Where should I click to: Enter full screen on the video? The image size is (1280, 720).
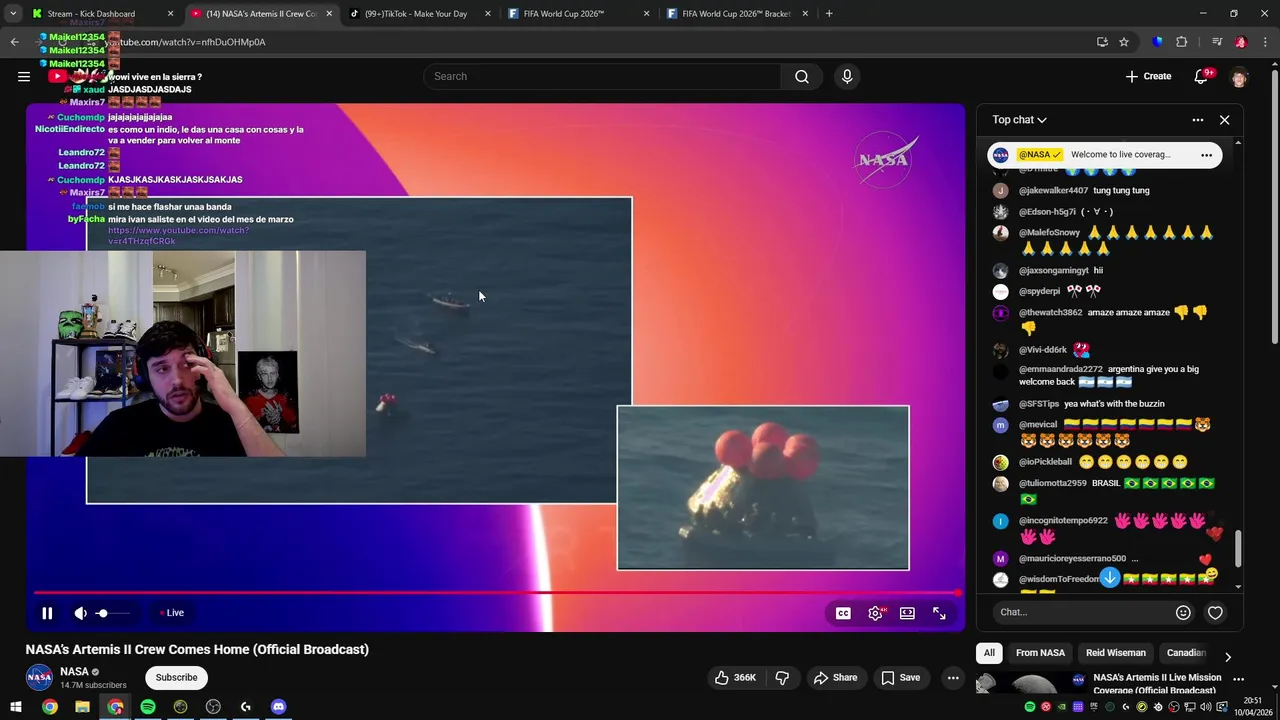tap(939, 613)
